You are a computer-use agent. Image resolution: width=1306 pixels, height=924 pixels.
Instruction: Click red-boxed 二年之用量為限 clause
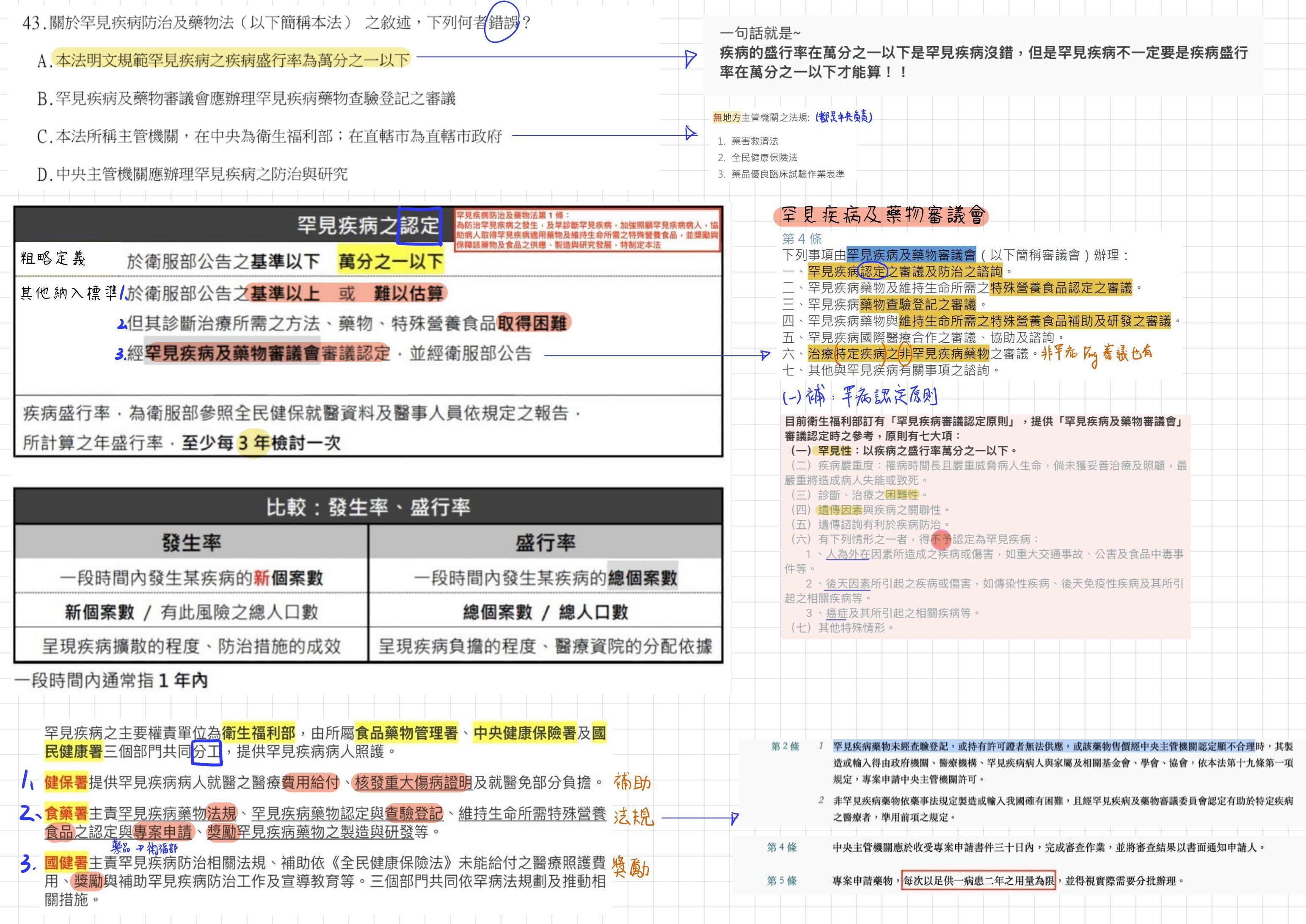click(x=978, y=881)
